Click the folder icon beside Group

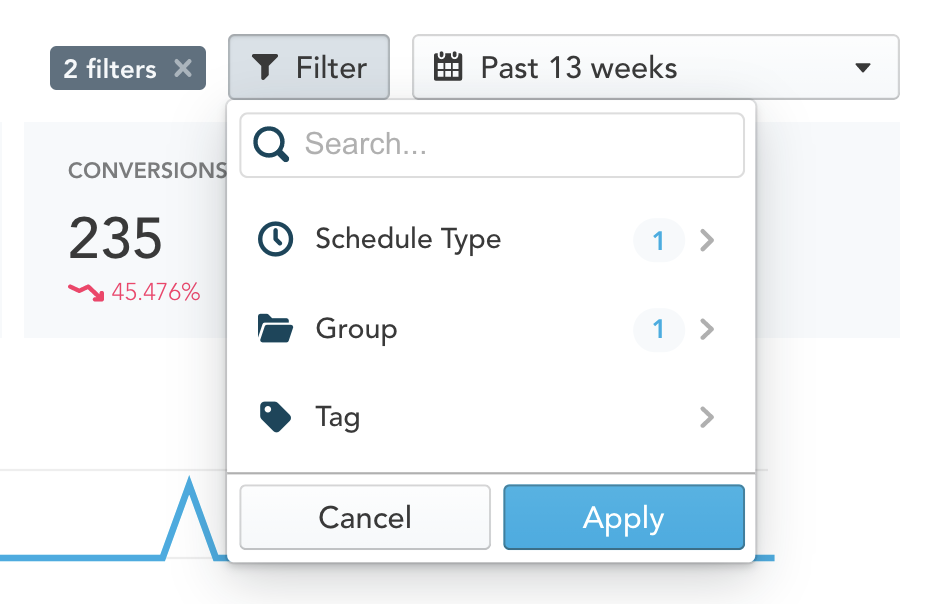pyautogui.click(x=275, y=329)
